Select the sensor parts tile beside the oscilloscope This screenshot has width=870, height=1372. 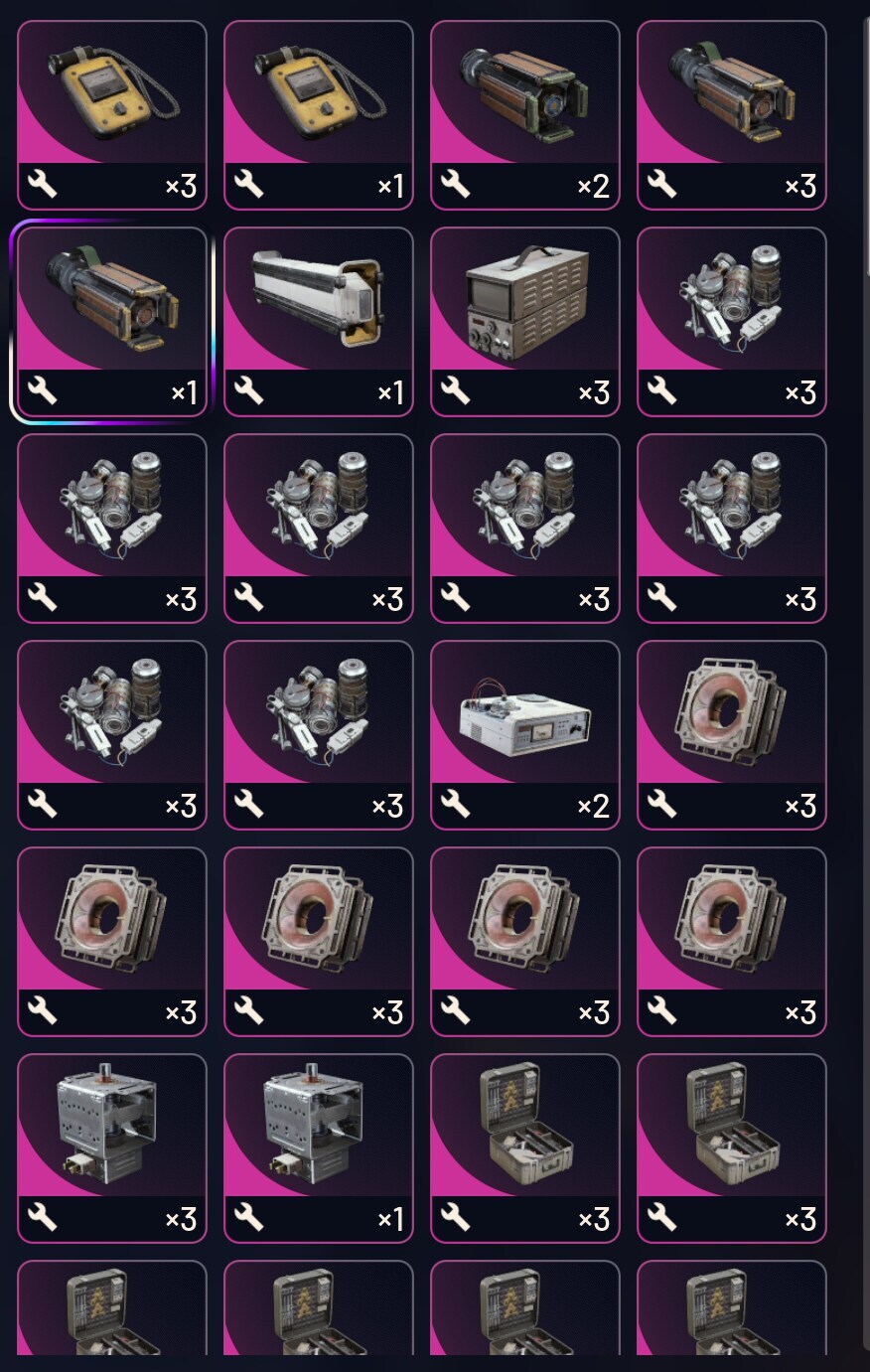(732, 322)
